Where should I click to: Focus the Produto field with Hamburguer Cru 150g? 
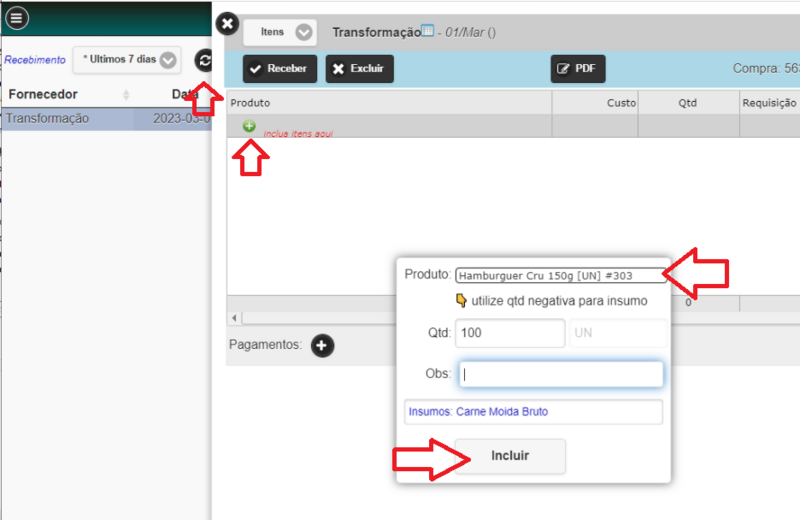point(560,276)
